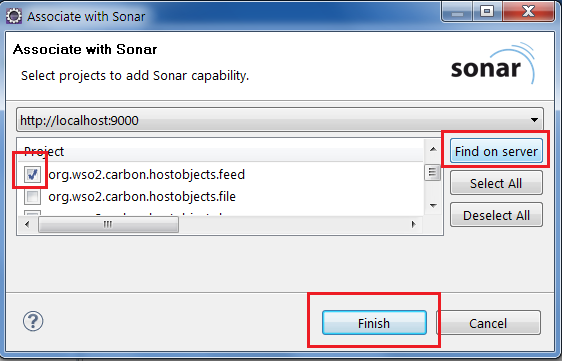Maximize the Associate with Sonar dialog

pyautogui.click(x=487, y=11)
